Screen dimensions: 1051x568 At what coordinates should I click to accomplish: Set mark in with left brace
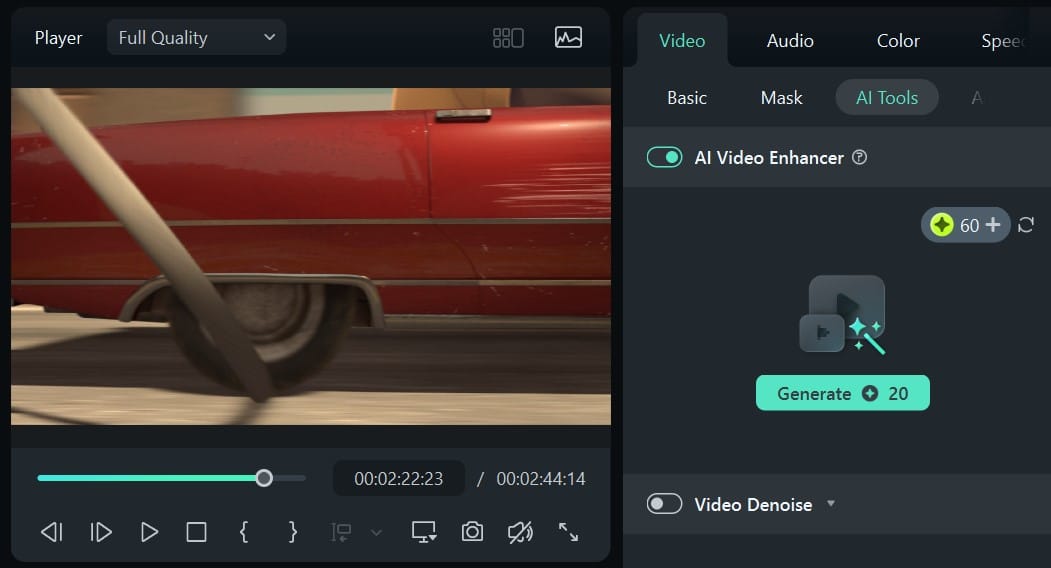tap(244, 532)
